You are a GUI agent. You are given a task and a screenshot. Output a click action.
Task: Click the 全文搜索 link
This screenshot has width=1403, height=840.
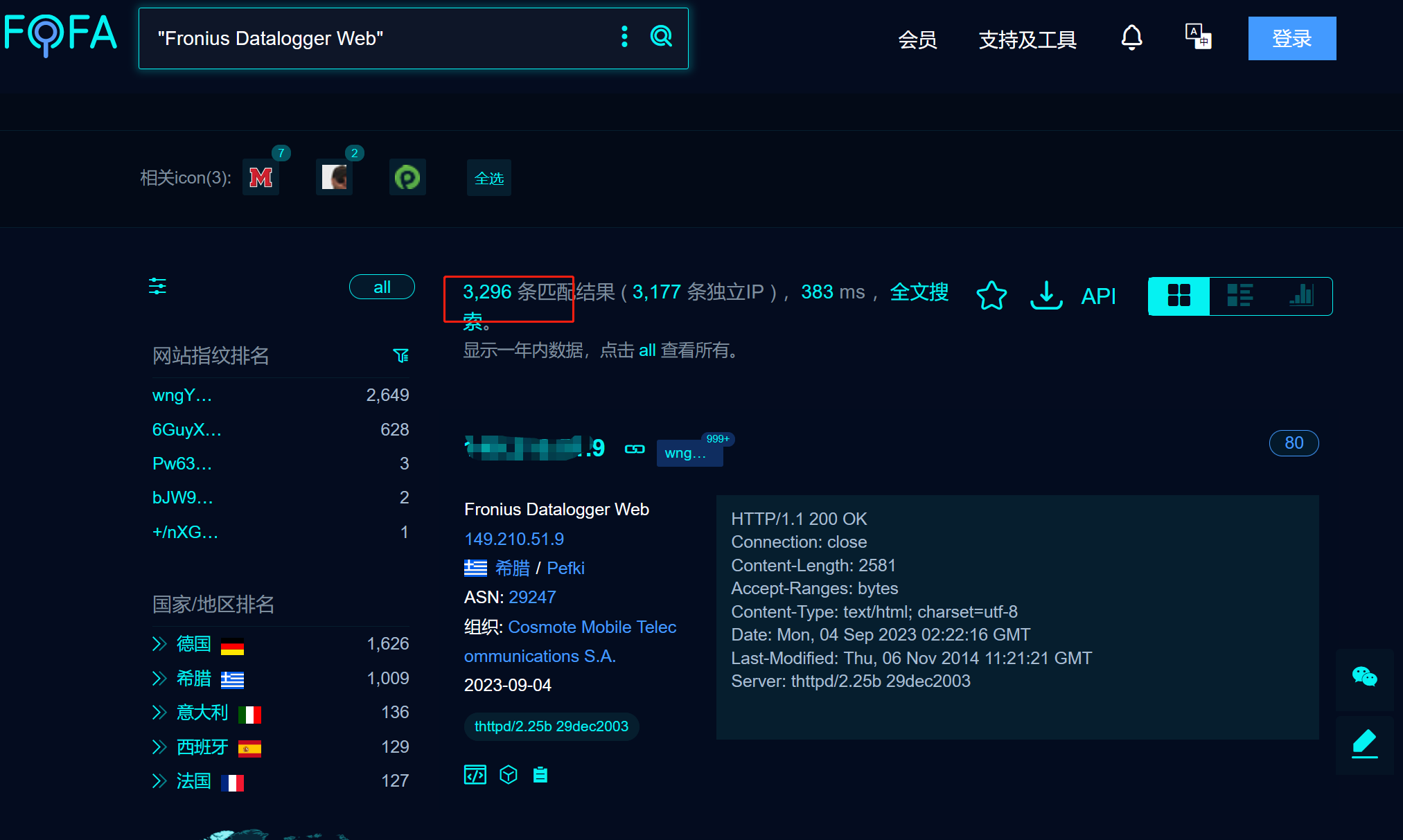919,292
